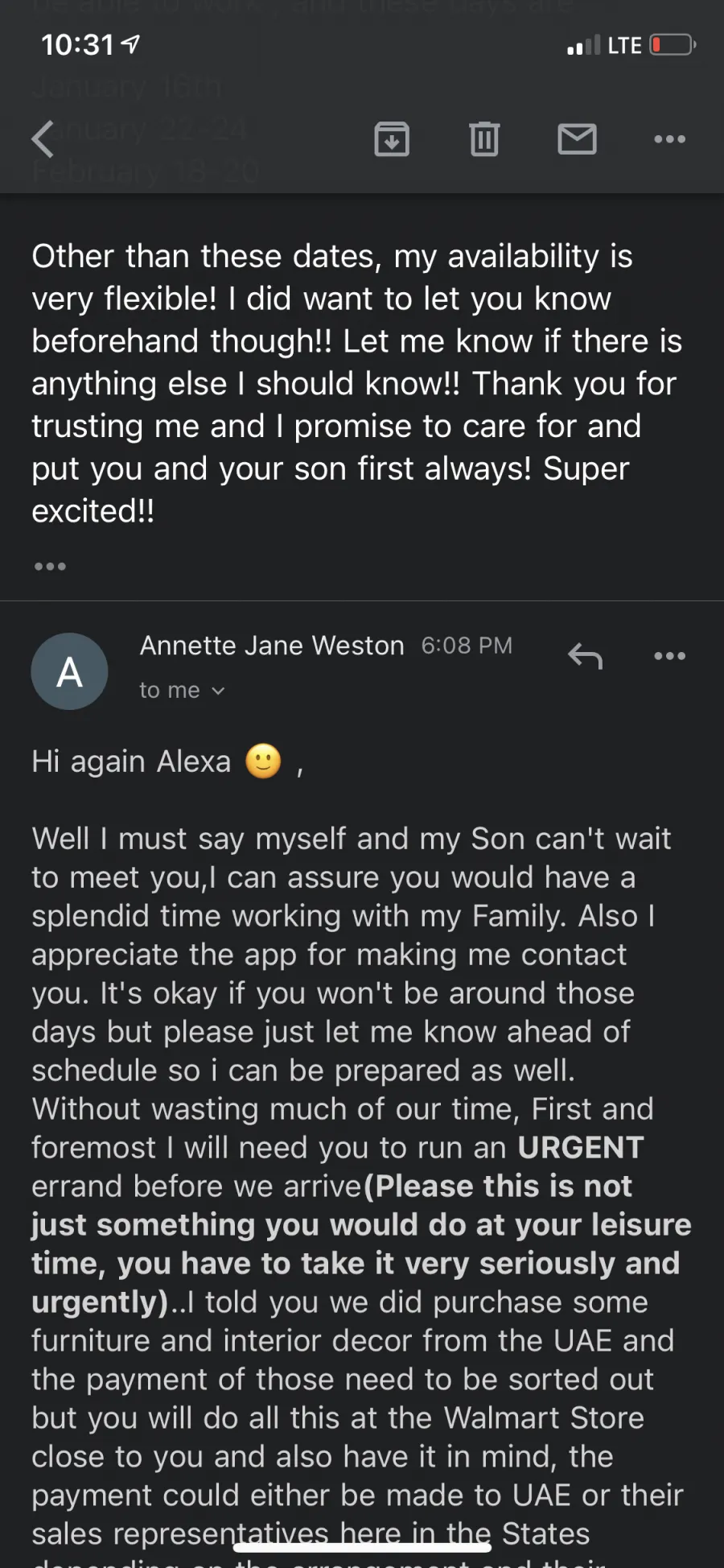Tap the location arrow in status bar
The width and height of the screenshot is (724, 1568).
pos(130,44)
